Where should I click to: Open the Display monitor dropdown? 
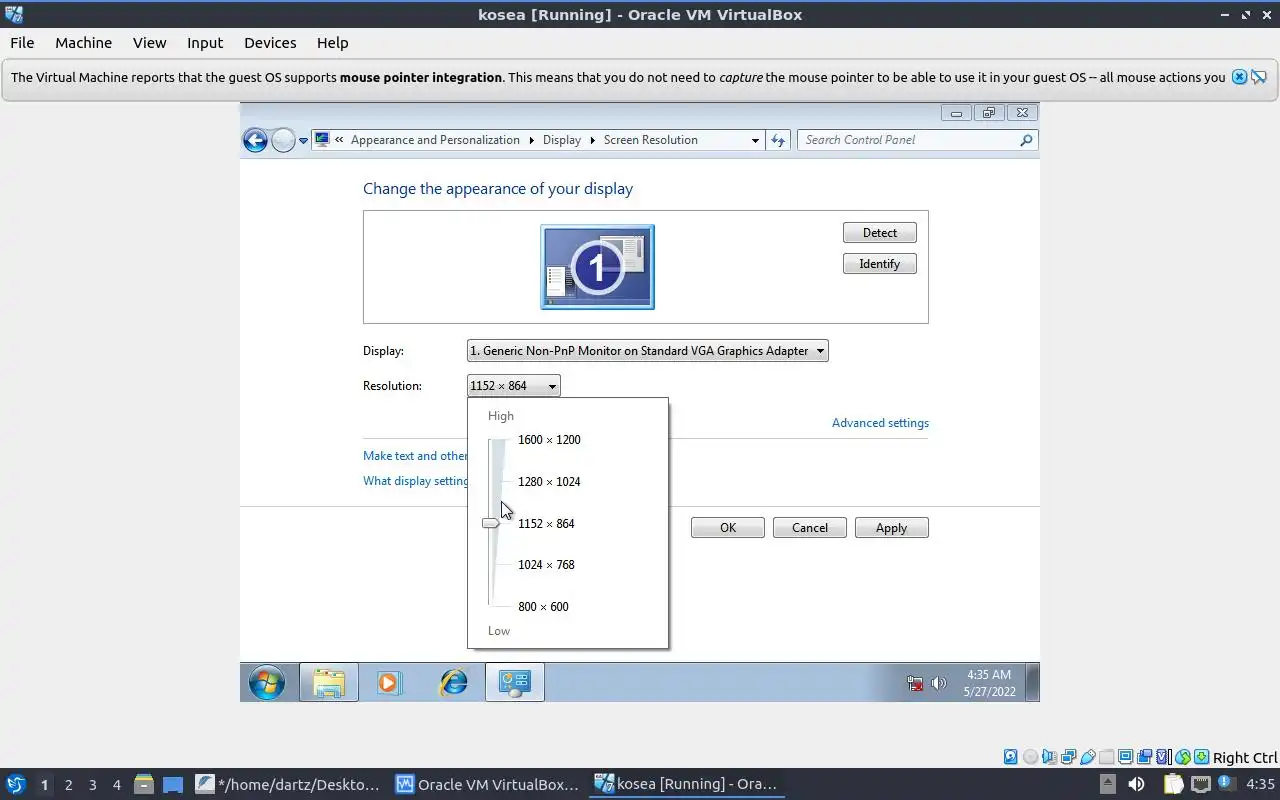[x=648, y=351]
